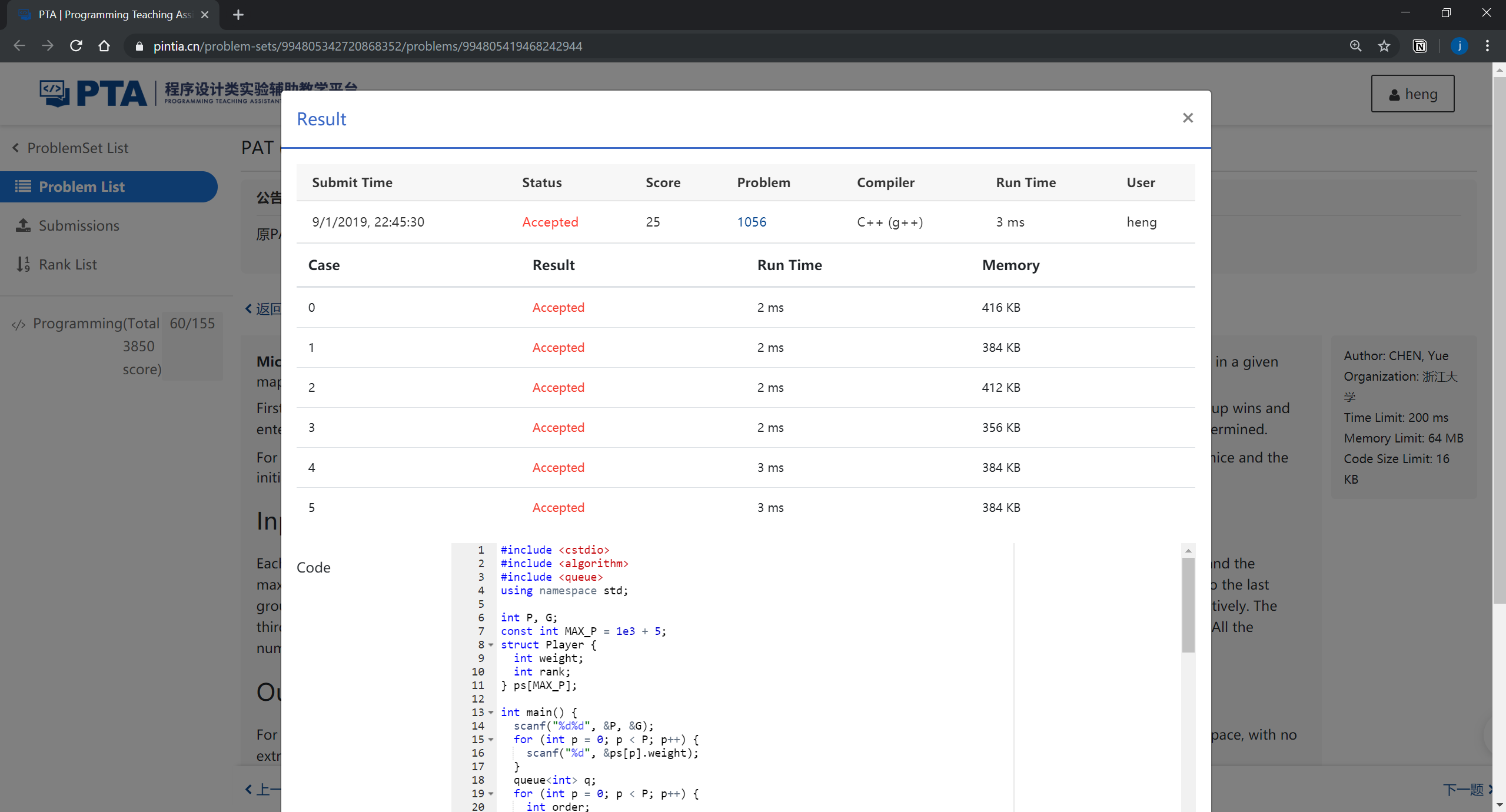
Task: Click the code viewer scrollbar thumb
Action: pyautogui.click(x=1188, y=605)
